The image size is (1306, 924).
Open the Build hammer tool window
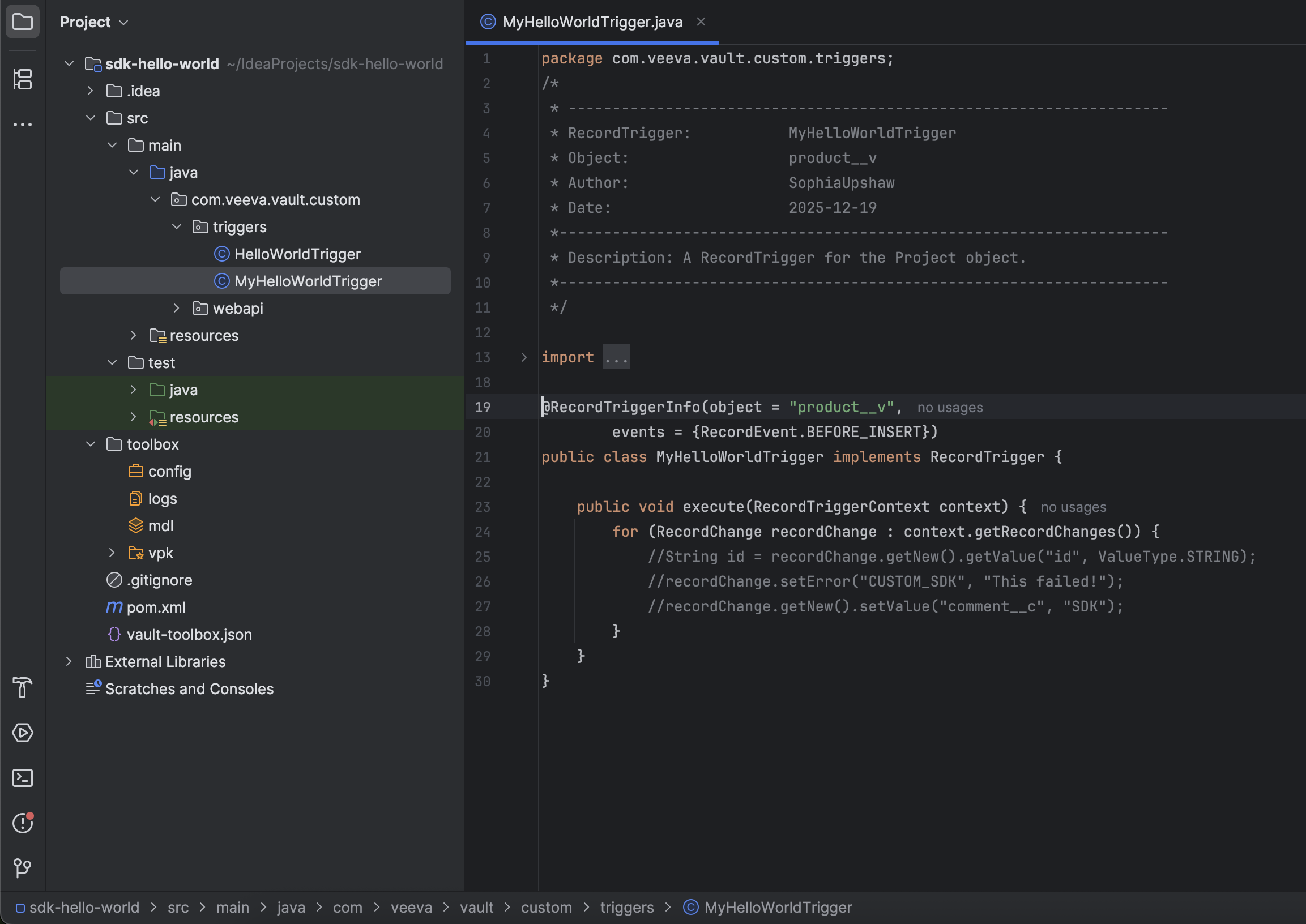(x=22, y=687)
